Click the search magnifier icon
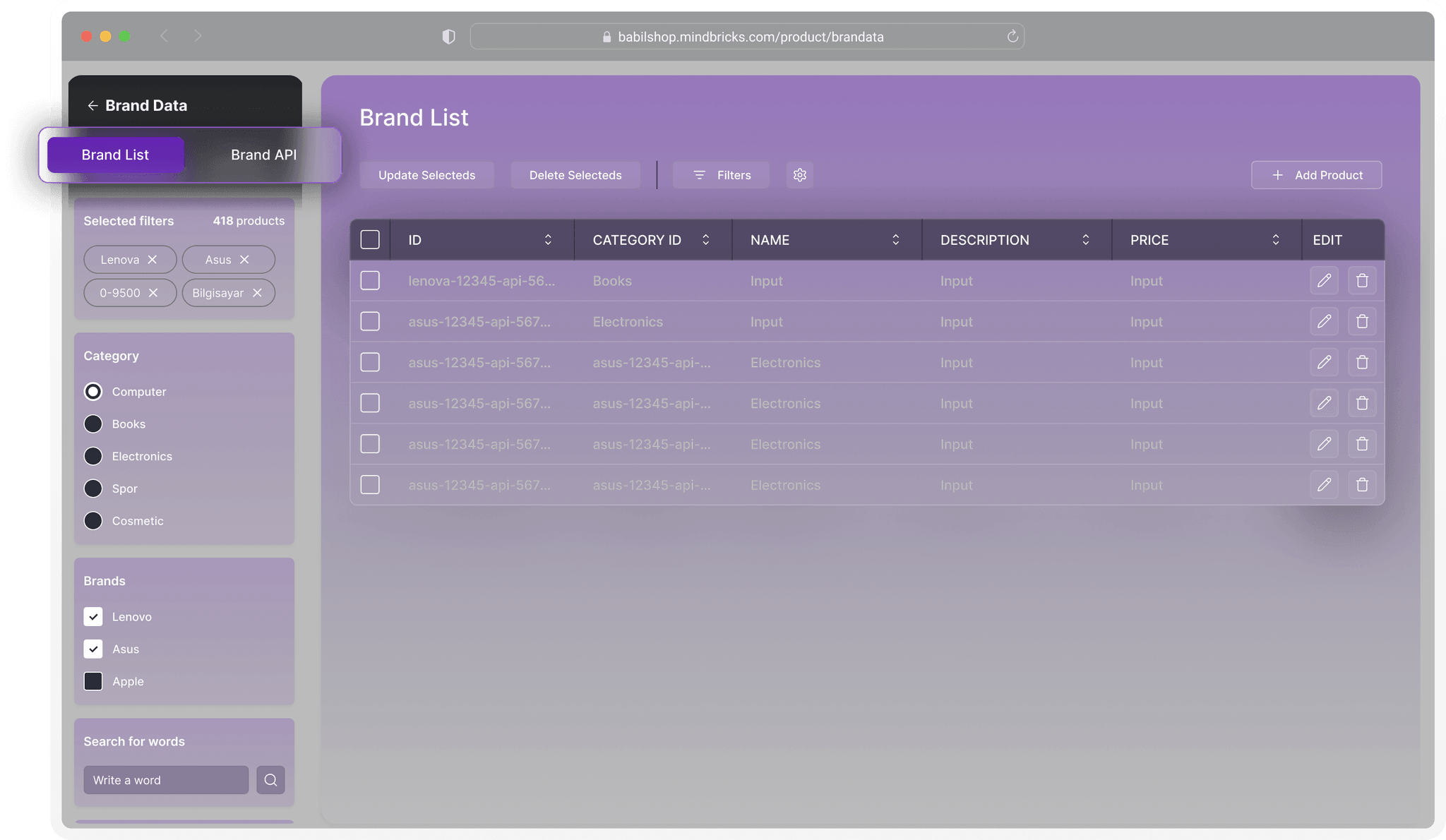 [270, 779]
